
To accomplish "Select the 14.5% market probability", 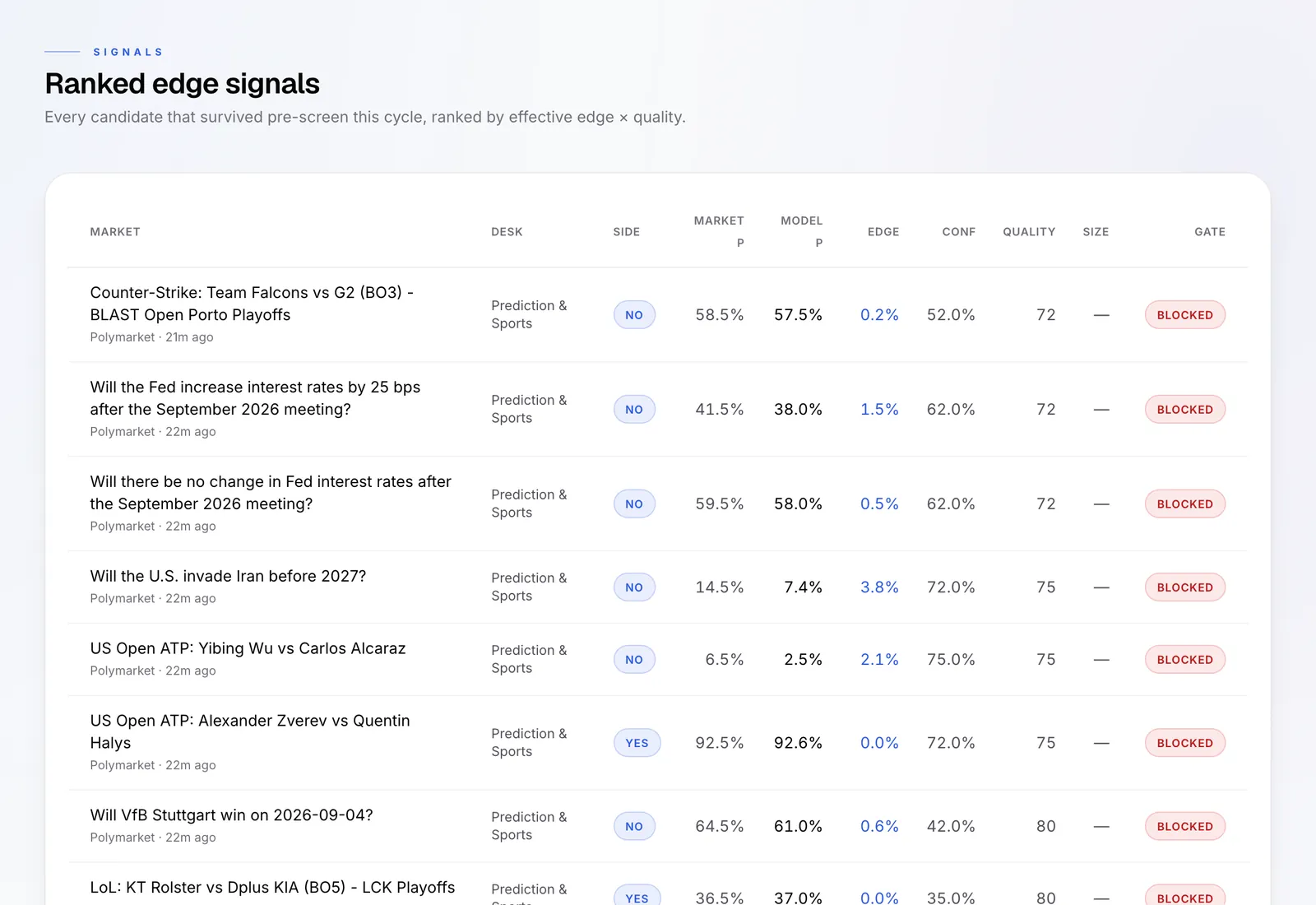I will click(720, 587).
